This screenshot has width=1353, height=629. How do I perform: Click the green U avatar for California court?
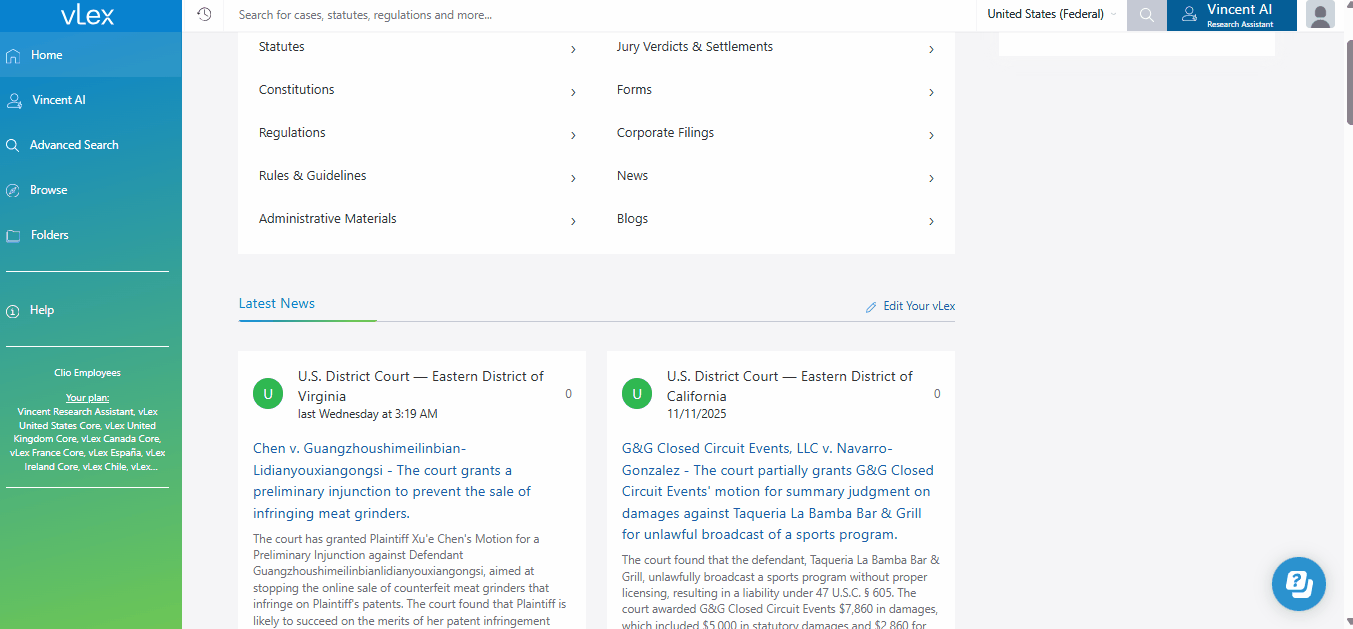click(637, 394)
